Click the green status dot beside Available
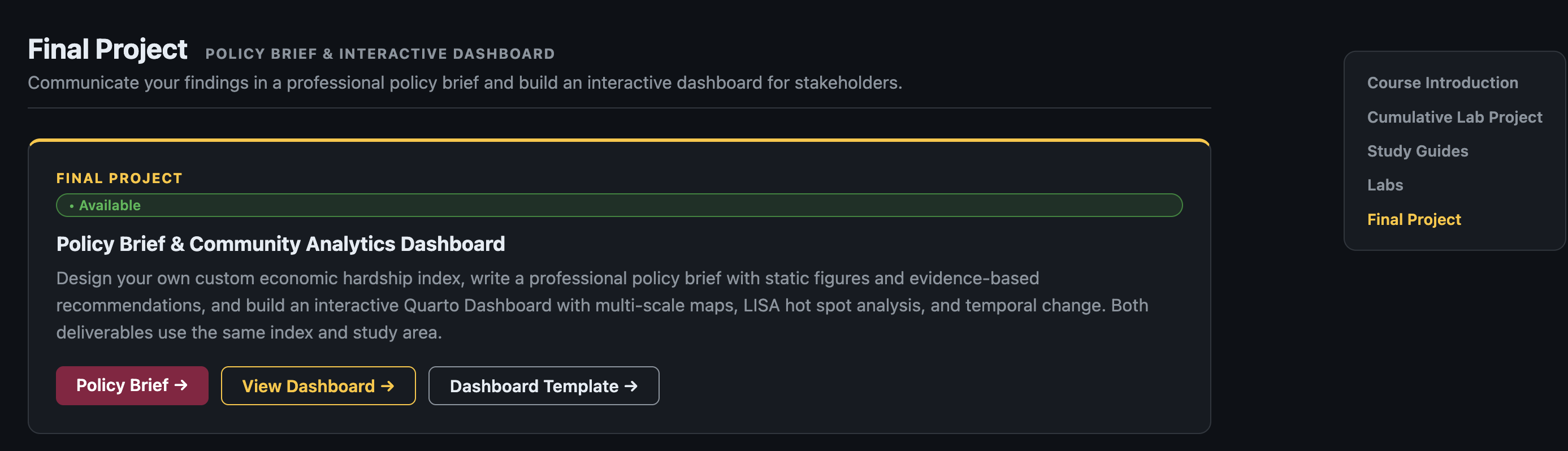The width and height of the screenshot is (1568, 451). (x=71, y=206)
